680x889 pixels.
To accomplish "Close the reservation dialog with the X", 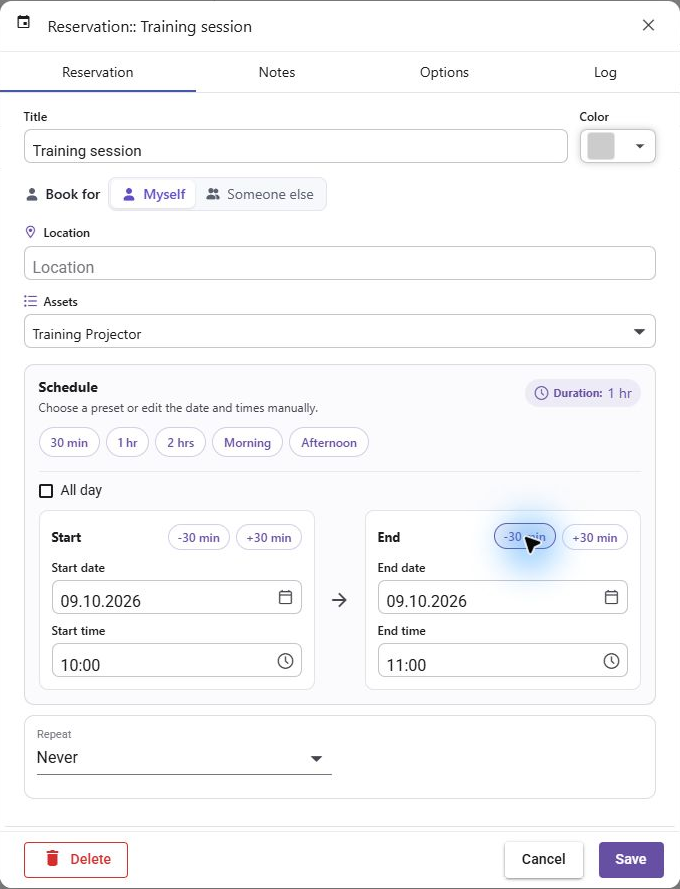I will click(x=648, y=25).
